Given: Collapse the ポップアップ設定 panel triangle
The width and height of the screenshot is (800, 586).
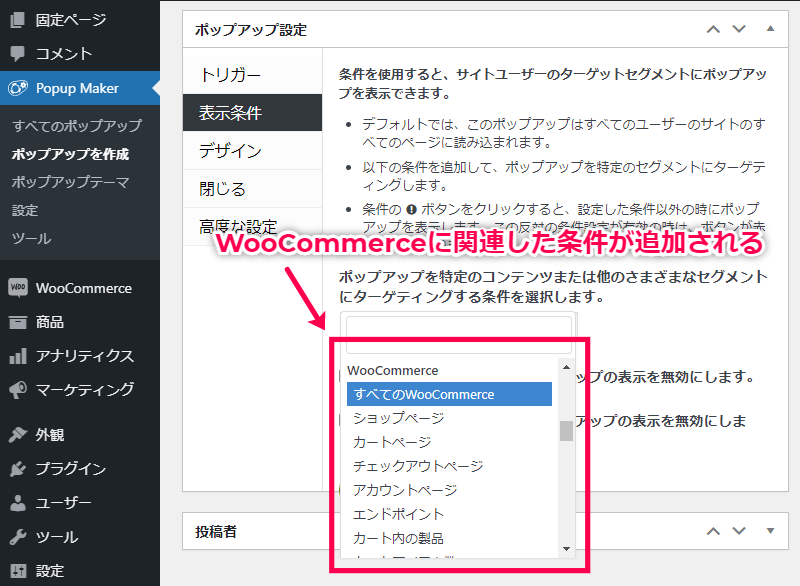Looking at the screenshot, I should [770, 29].
